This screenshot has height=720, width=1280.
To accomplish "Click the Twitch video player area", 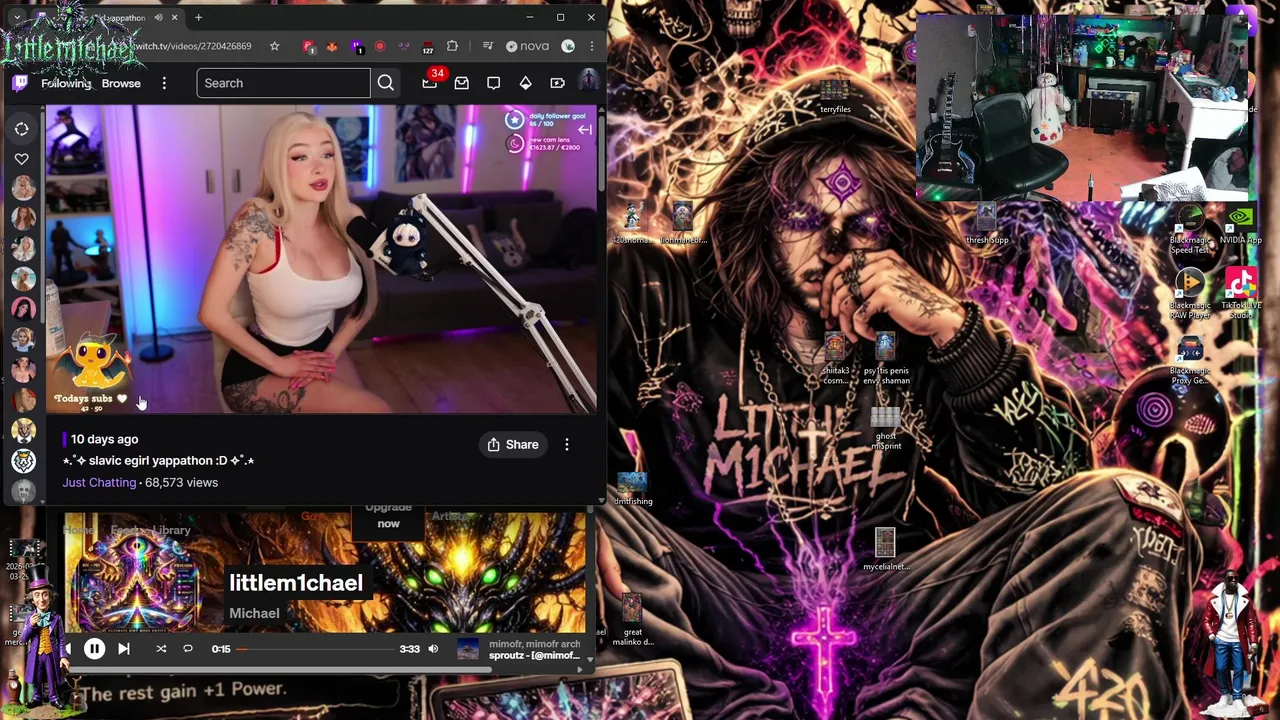I will click(321, 259).
